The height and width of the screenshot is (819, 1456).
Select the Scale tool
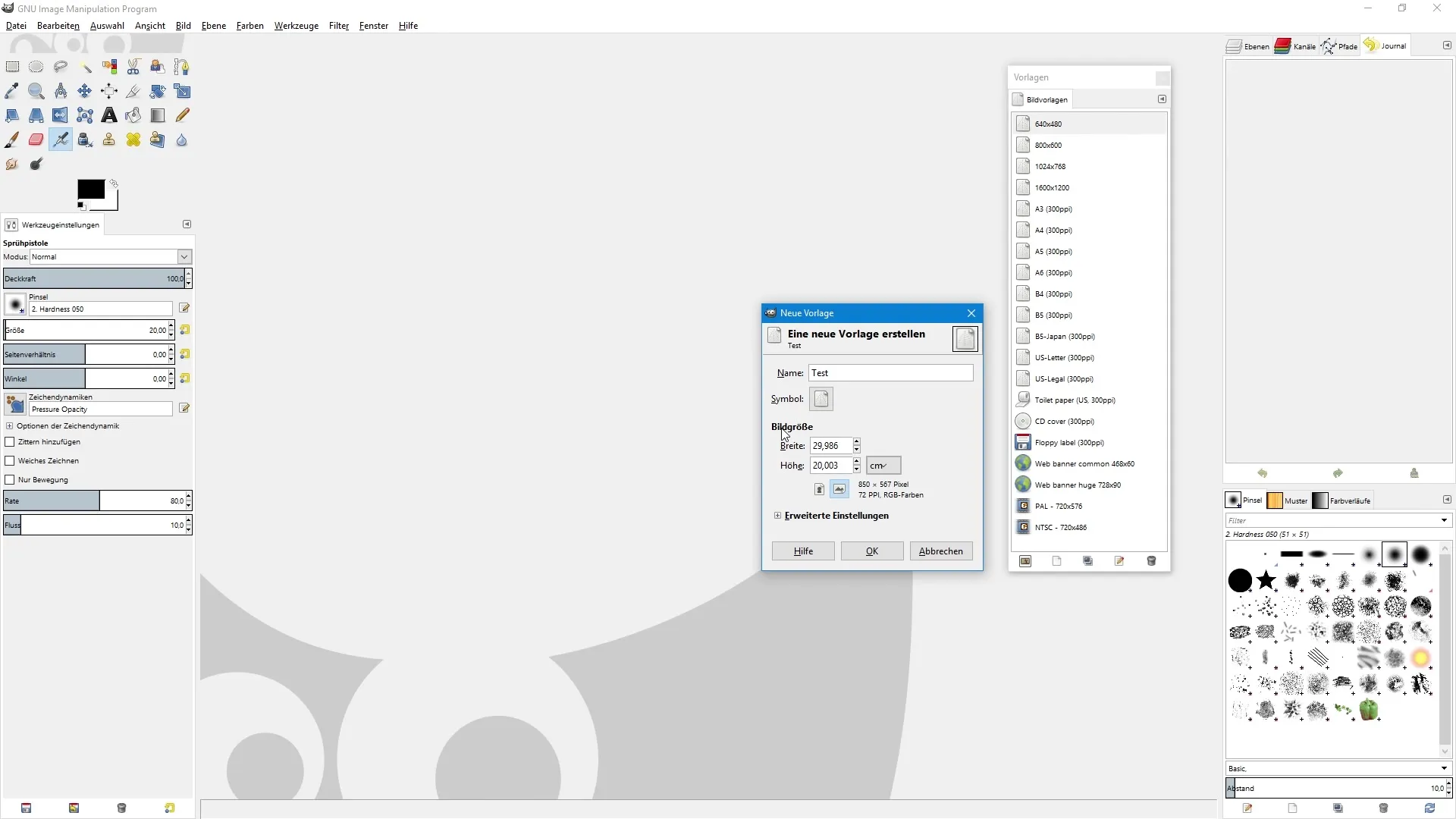pos(182,91)
